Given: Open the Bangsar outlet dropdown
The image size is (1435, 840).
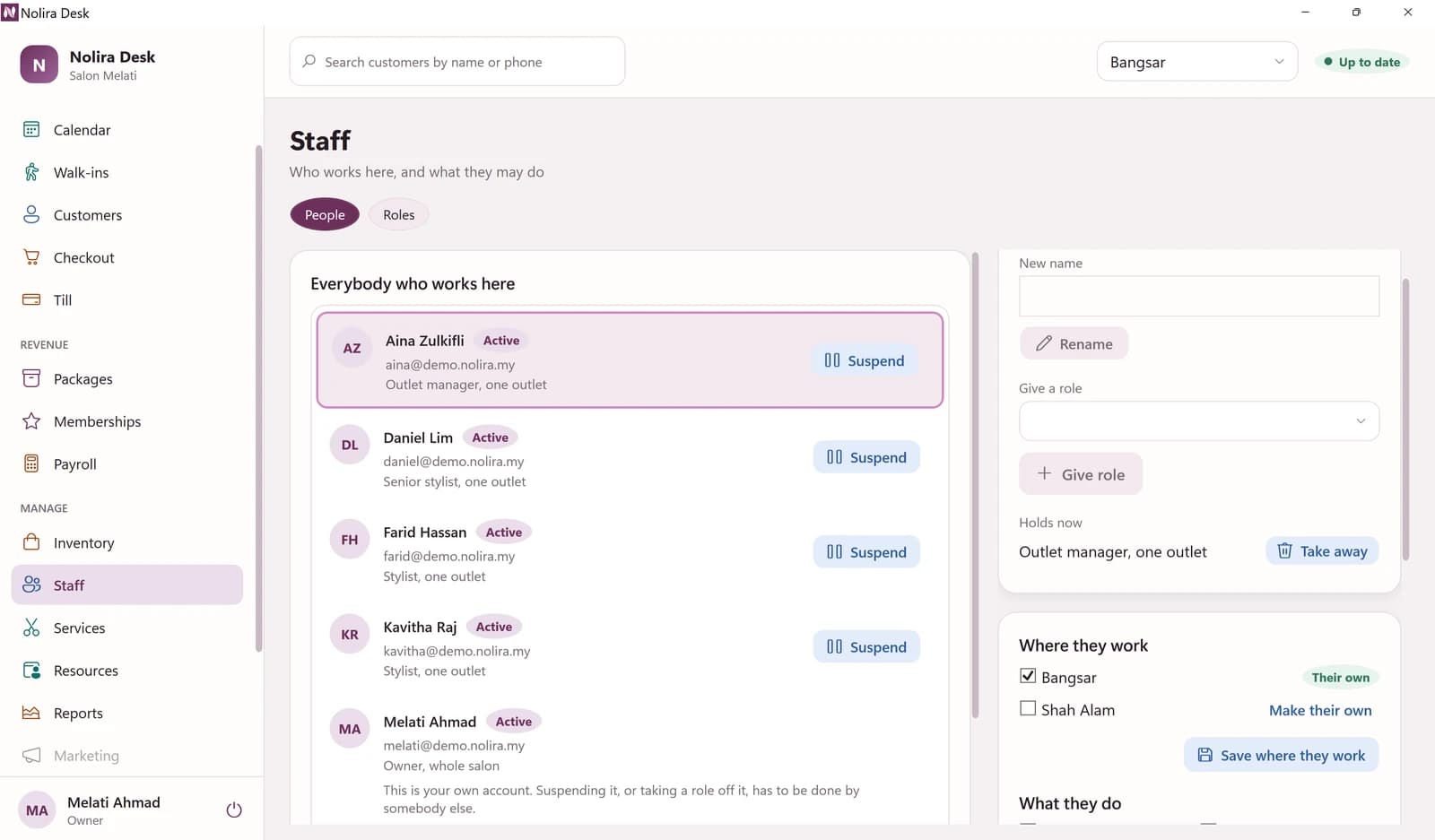Looking at the screenshot, I should point(1197,62).
